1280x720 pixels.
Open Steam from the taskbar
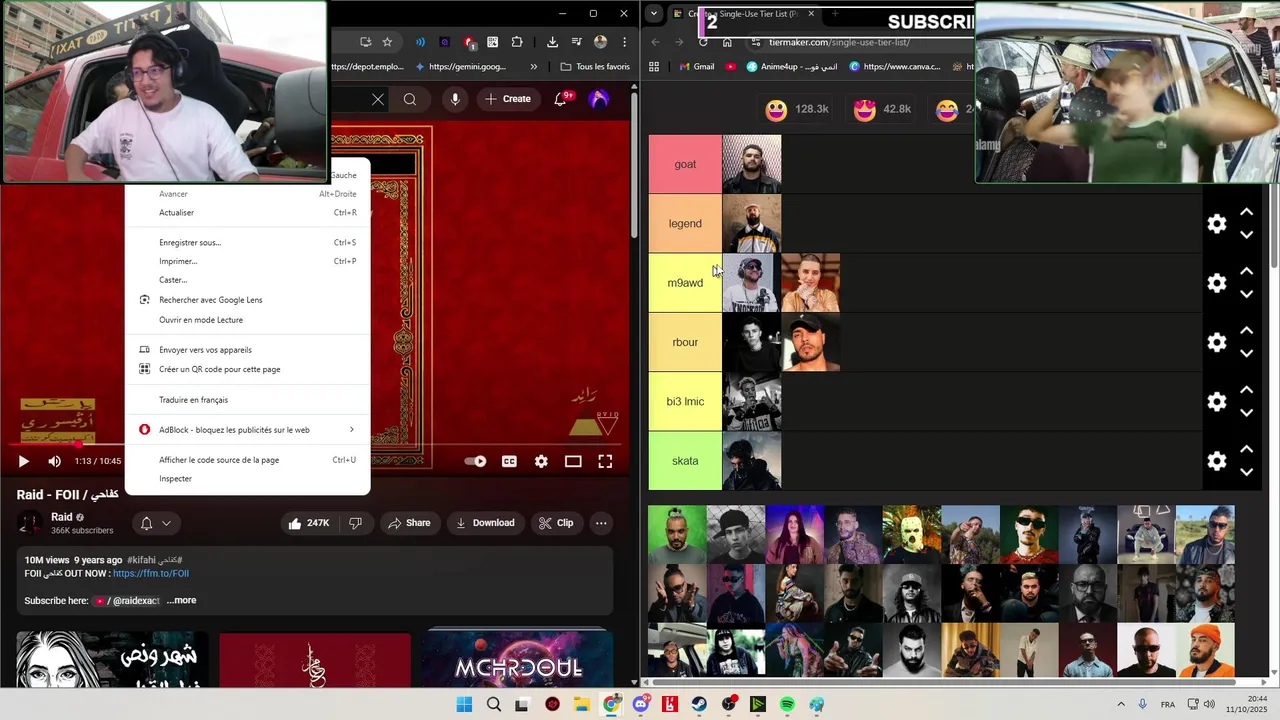[699, 705]
